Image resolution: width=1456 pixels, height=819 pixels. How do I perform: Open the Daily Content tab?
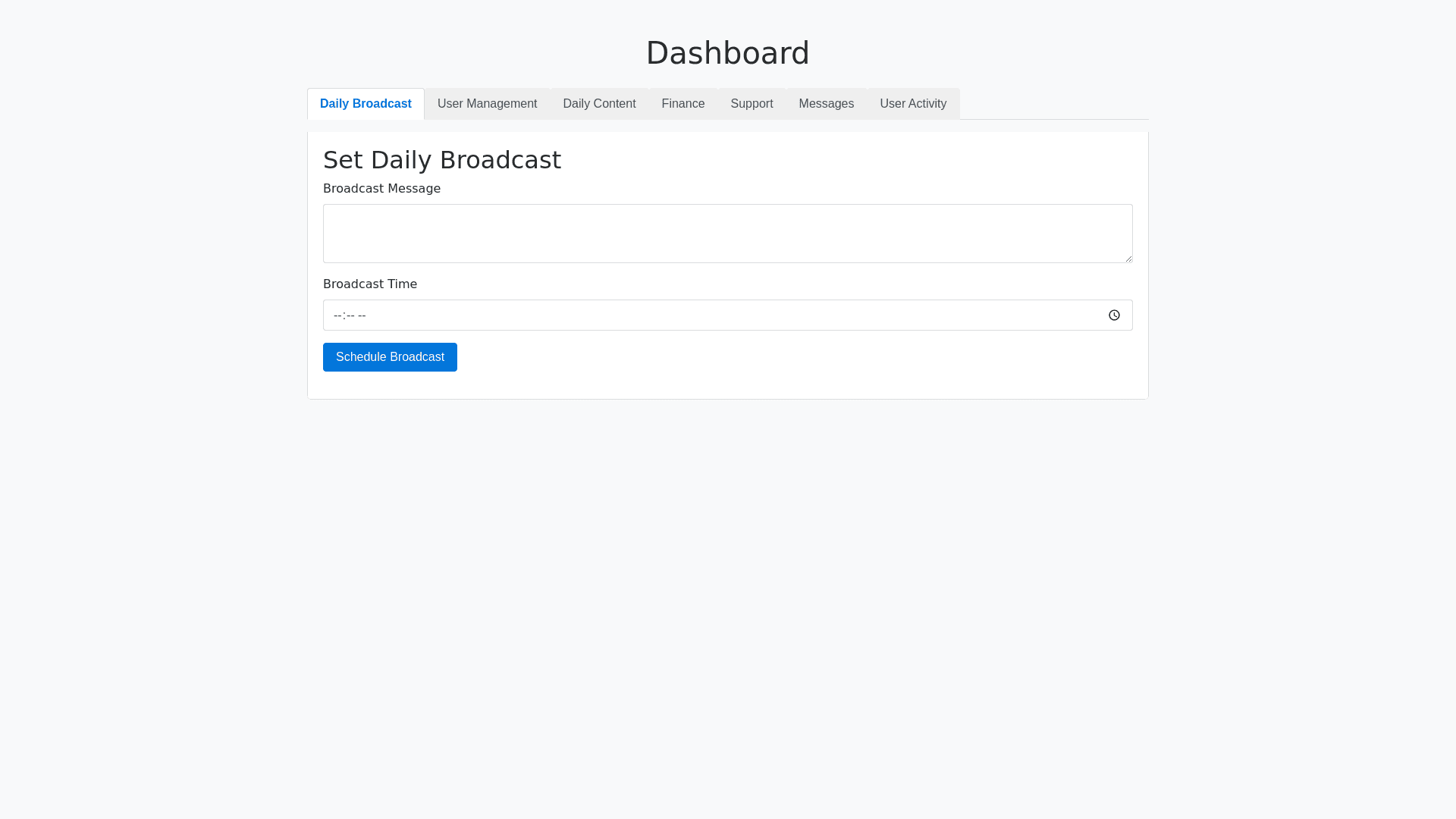(x=599, y=104)
